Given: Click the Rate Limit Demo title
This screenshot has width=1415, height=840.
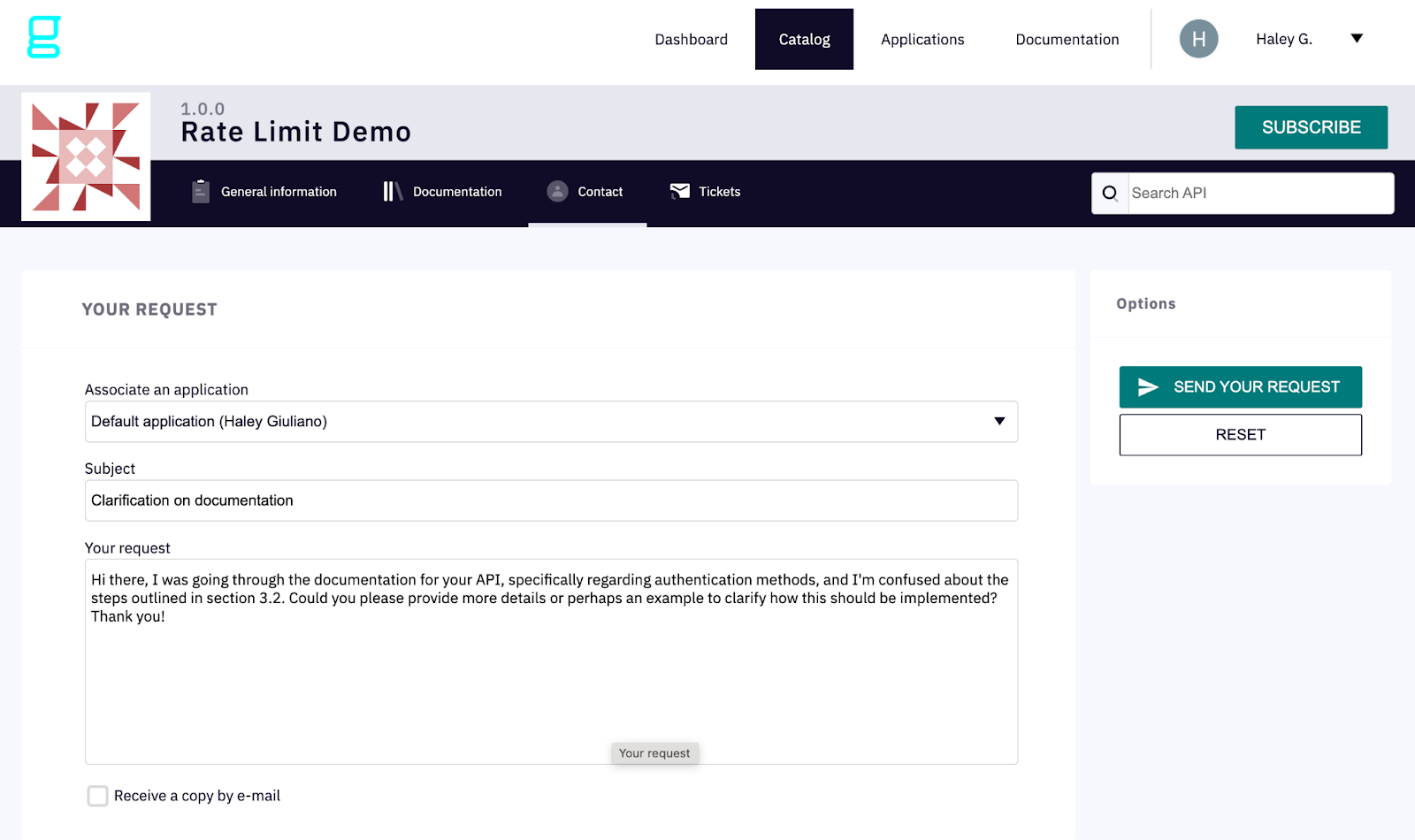Looking at the screenshot, I should click(x=295, y=132).
